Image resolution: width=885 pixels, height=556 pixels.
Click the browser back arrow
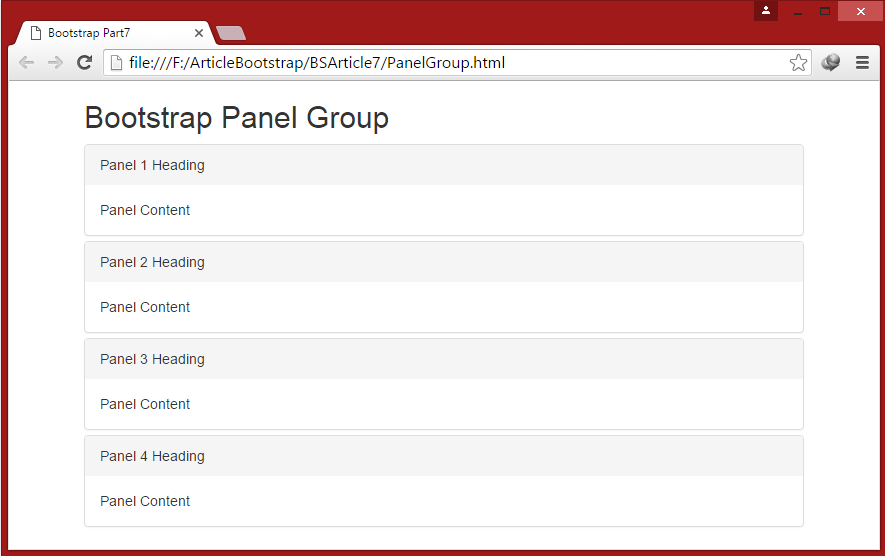(27, 63)
